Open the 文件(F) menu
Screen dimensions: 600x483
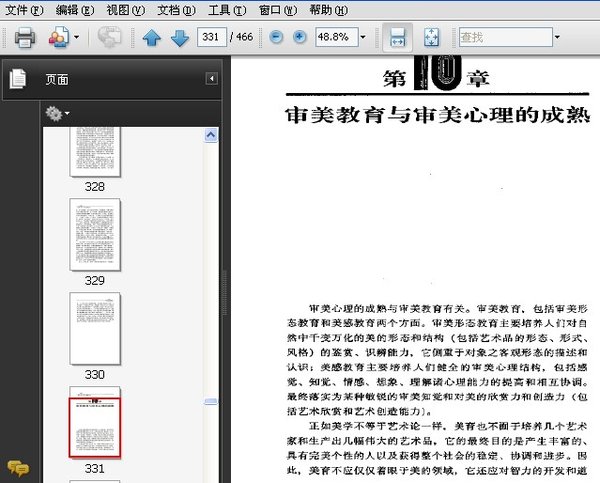pyautogui.click(x=24, y=10)
